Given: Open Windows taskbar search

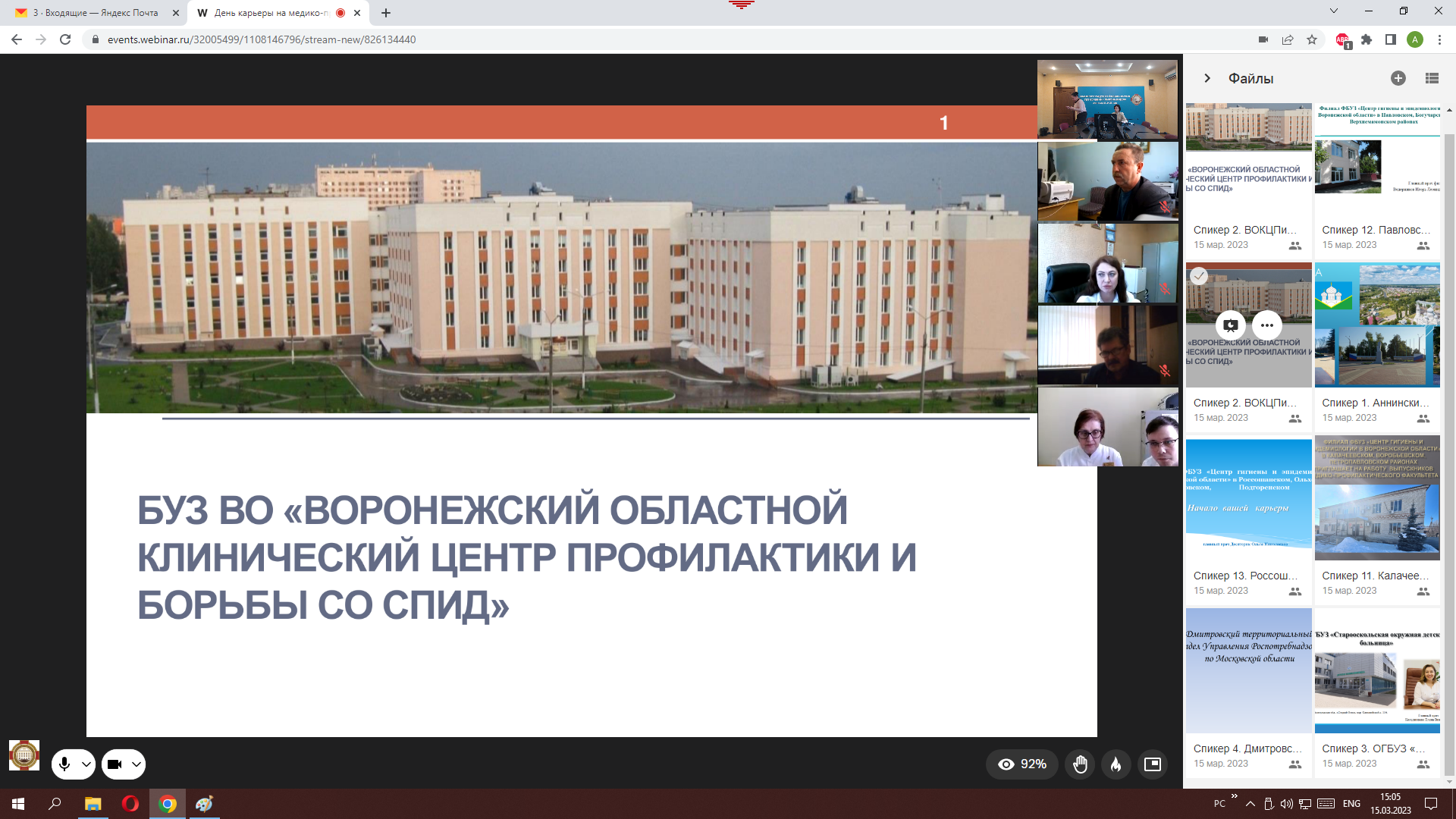Looking at the screenshot, I should 55,804.
